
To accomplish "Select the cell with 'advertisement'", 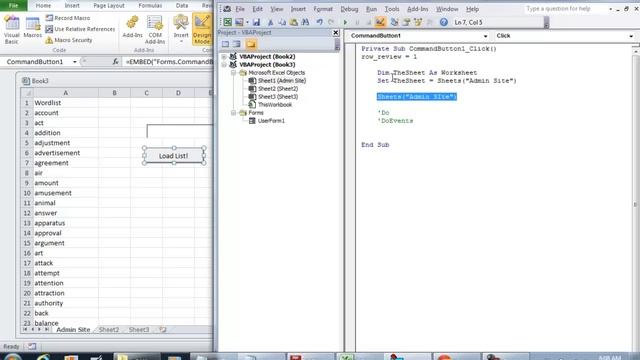I will [x=65, y=153].
